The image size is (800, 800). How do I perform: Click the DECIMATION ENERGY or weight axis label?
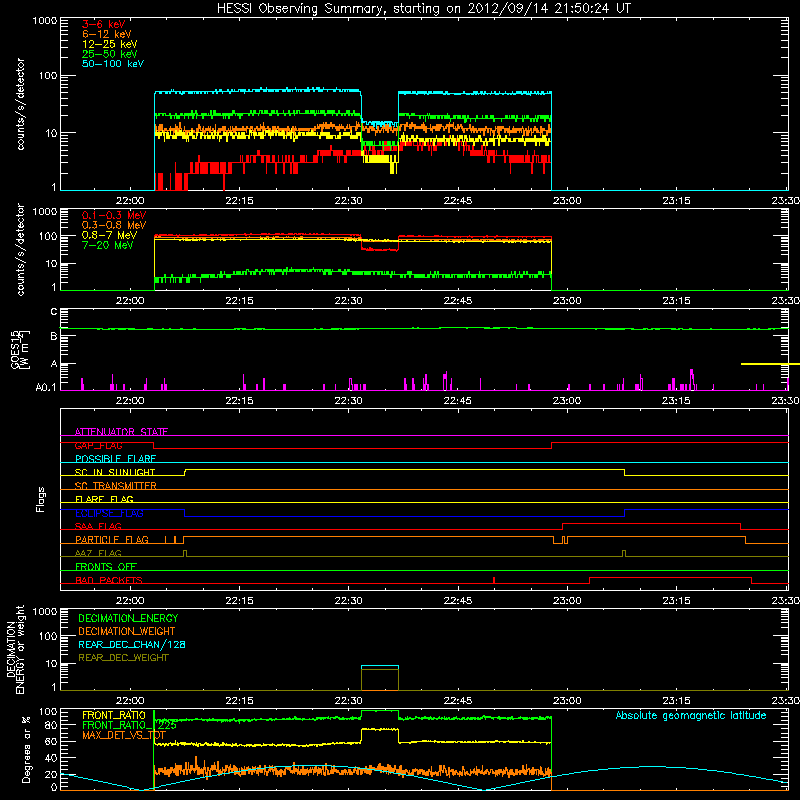pos(15,649)
